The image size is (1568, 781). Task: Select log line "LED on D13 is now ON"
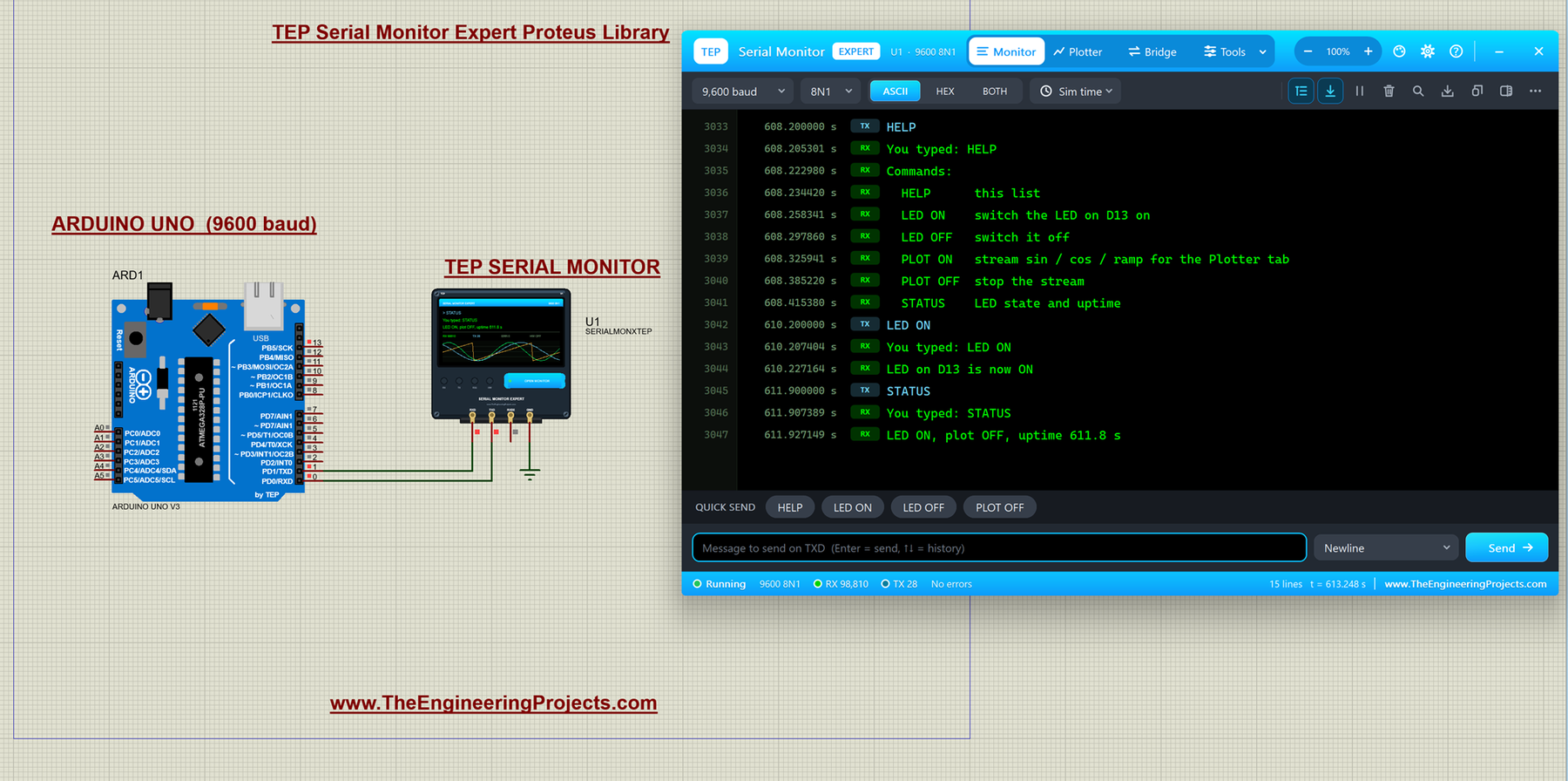click(x=960, y=370)
